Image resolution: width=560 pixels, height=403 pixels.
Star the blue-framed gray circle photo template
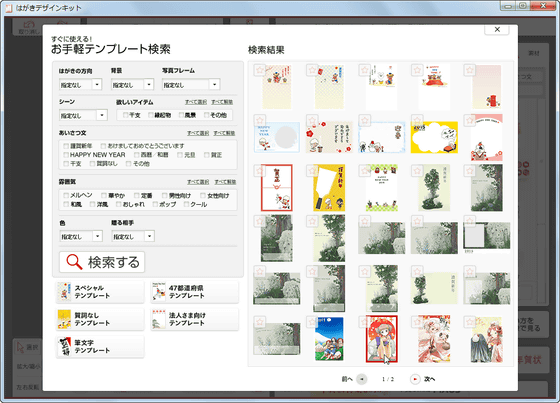[x=260, y=120]
